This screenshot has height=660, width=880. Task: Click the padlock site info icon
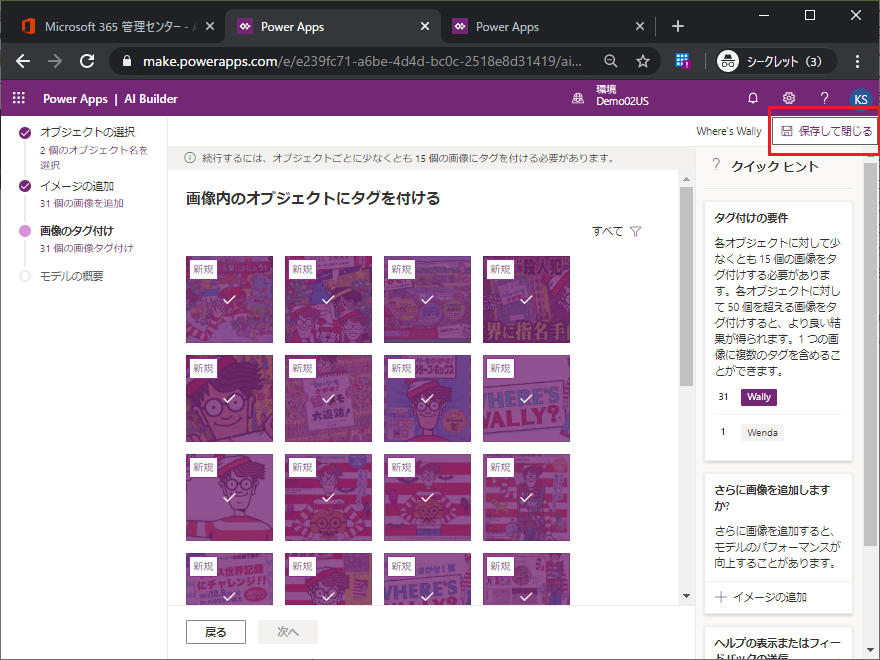click(127, 61)
